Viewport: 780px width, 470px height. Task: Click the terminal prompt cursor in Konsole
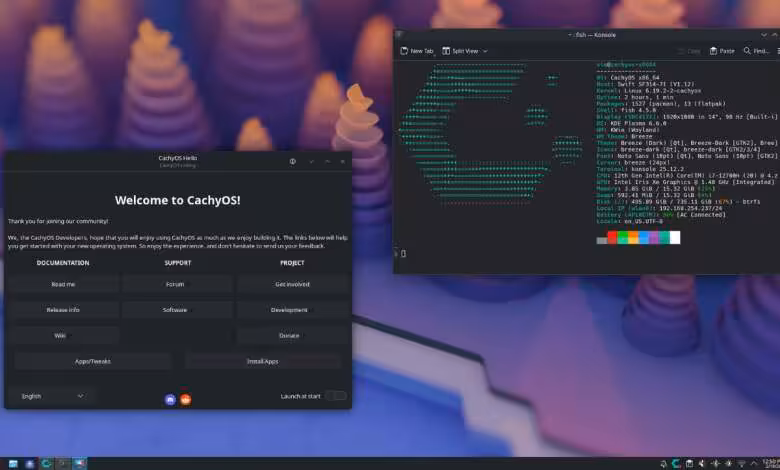[403, 254]
